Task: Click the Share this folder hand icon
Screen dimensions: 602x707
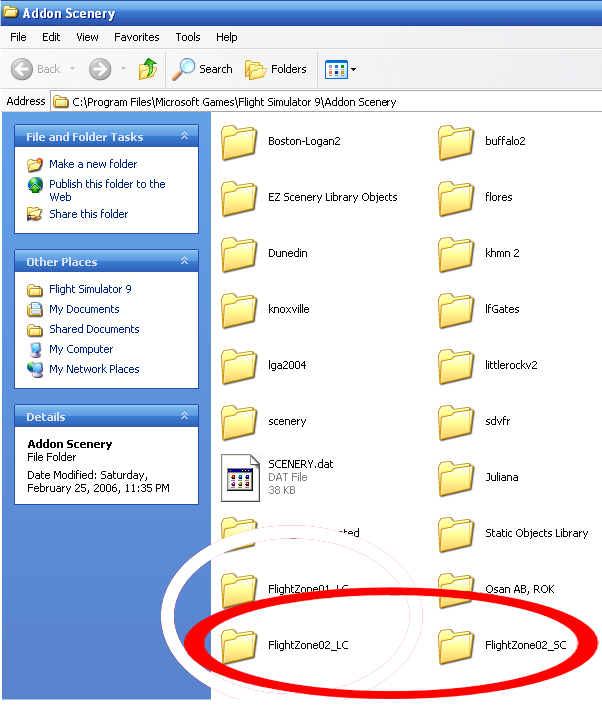Action: tap(35, 214)
